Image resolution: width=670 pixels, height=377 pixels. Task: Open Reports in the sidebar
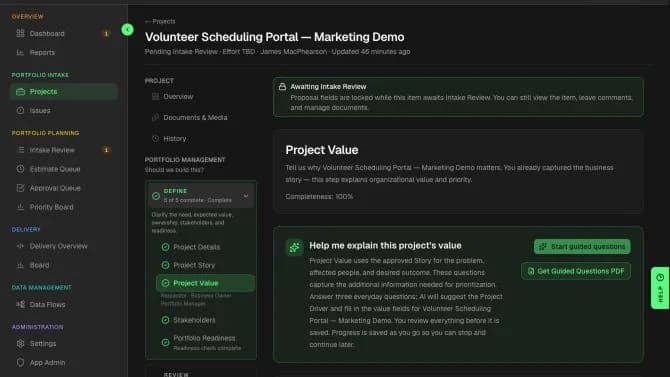63,52
